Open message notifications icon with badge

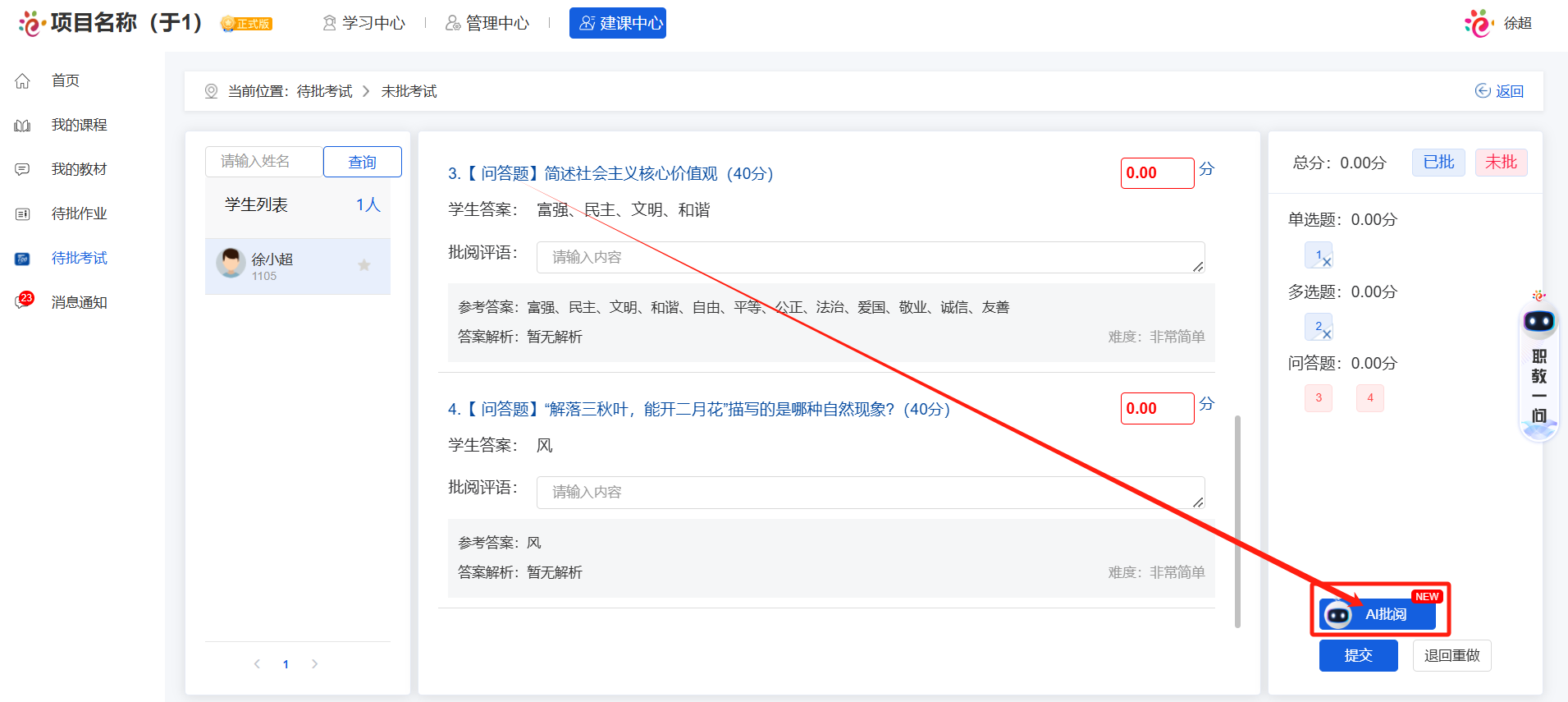coord(23,301)
